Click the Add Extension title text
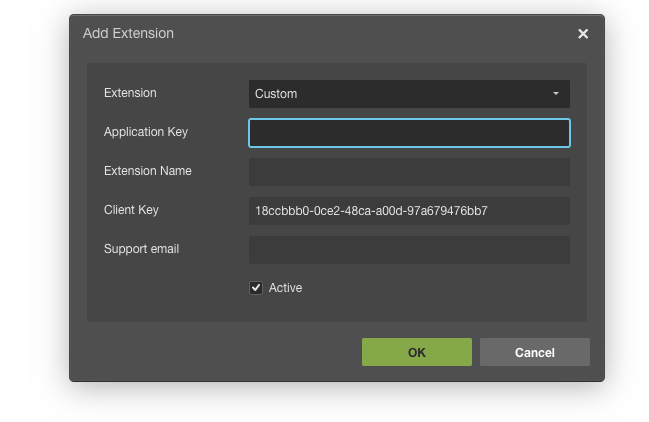Image resolution: width=649 pixels, height=422 pixels. (x=128, y=33)
